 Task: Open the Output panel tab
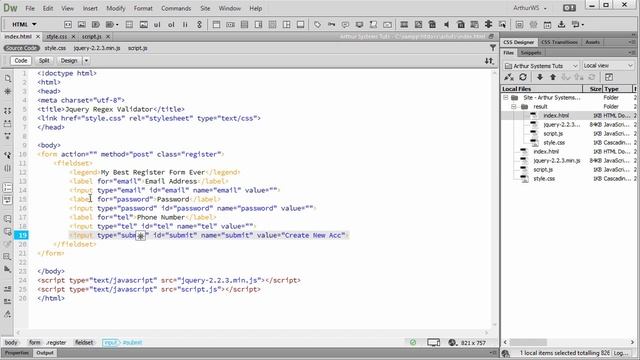[x=44, y=353]
